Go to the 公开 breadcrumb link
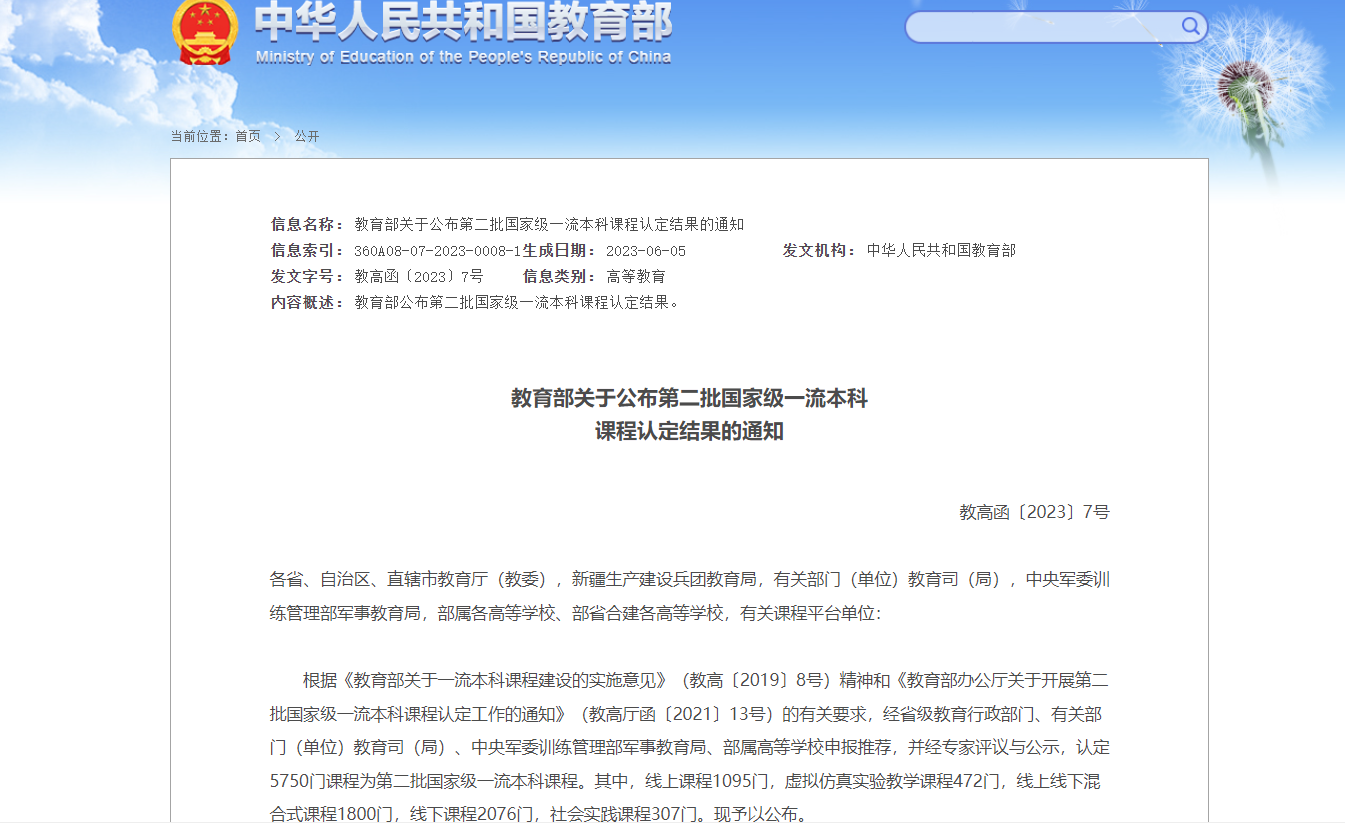This screenshot has height=828, width=1345. (x=307, y=136)
